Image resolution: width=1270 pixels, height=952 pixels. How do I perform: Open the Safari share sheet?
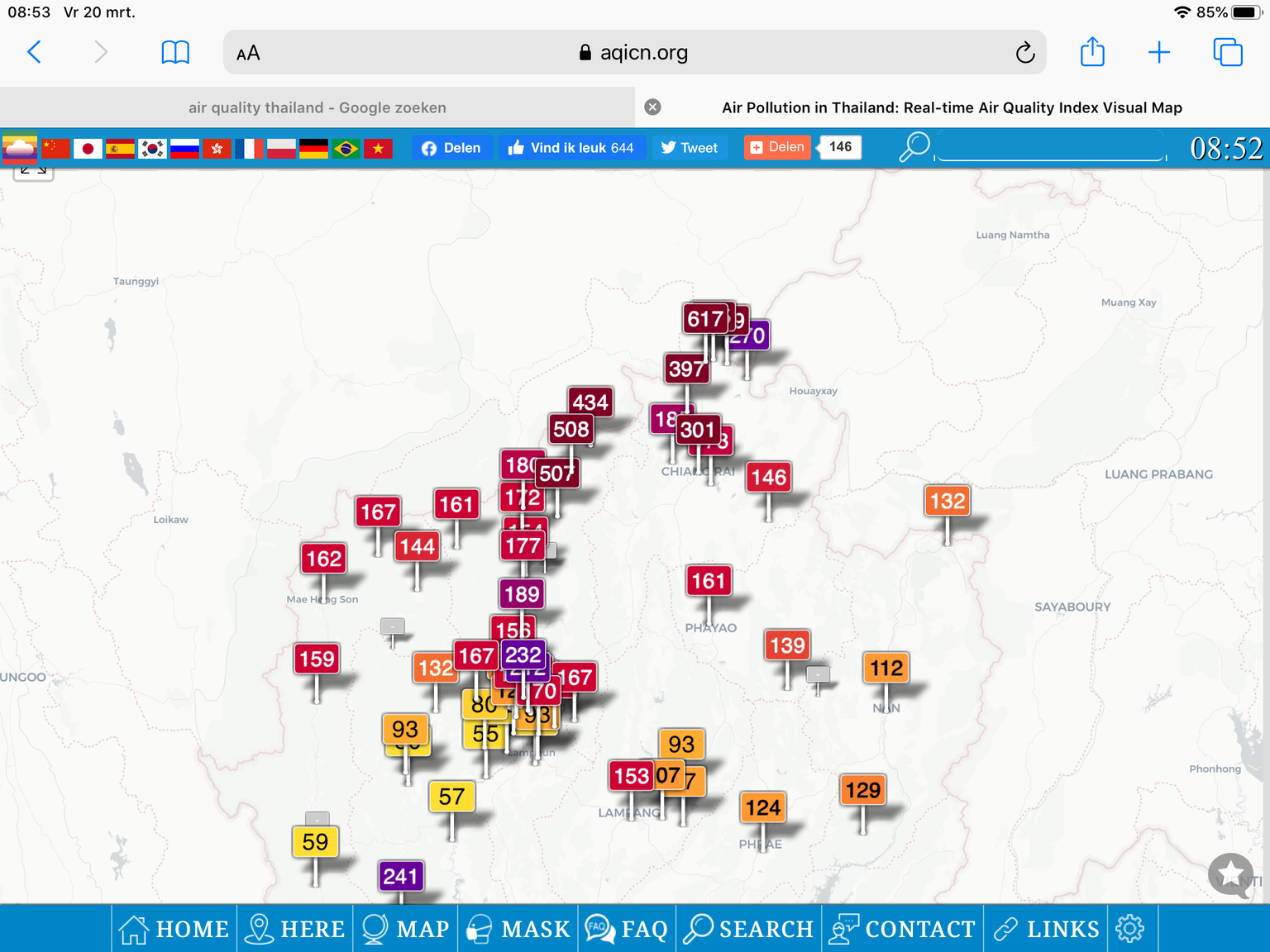point(1092,52)
